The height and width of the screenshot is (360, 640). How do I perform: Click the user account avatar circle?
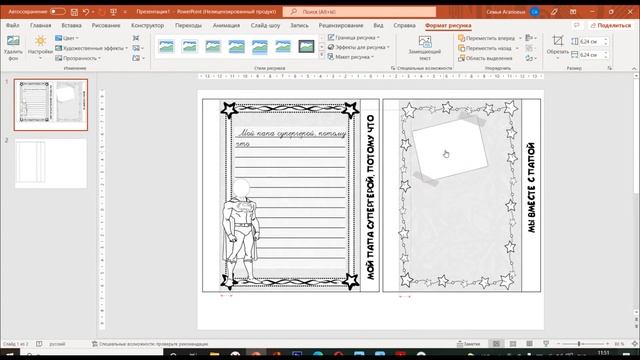click(535, 12)
